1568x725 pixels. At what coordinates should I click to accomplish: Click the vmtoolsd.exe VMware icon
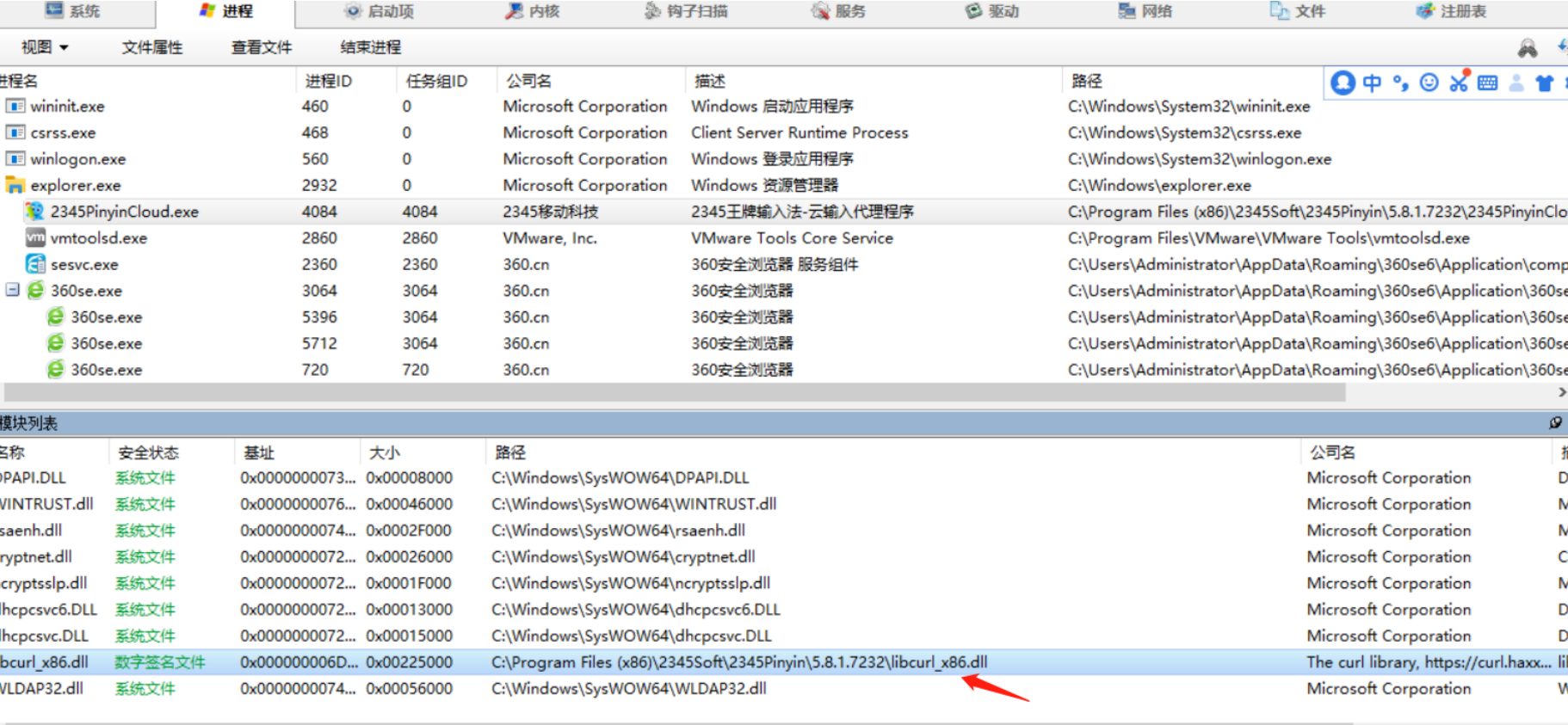(35, 237)
